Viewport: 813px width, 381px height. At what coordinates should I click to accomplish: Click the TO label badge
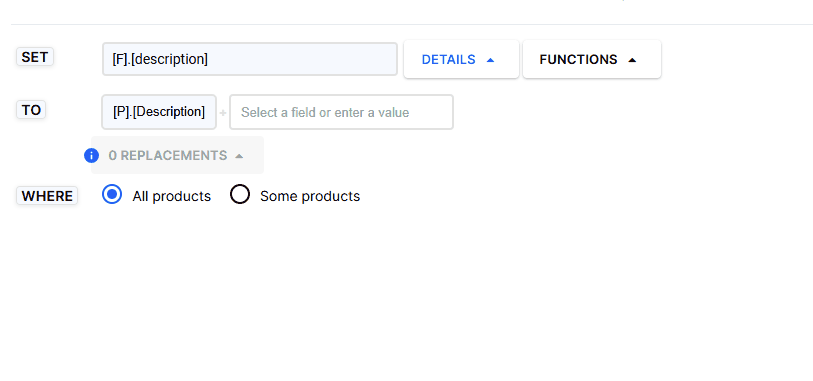pos(31,110)
